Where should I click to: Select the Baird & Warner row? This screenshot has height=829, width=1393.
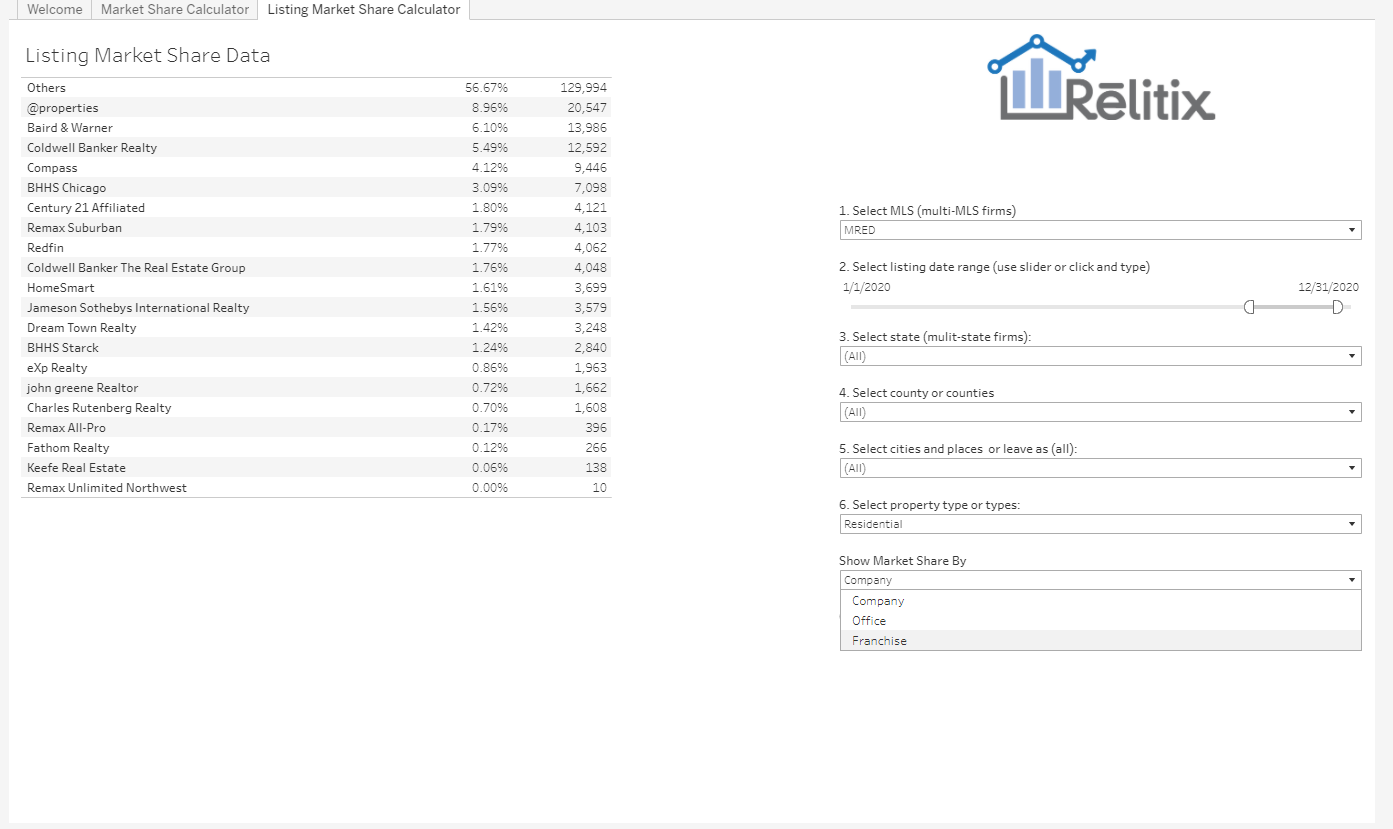coord(316,128)
